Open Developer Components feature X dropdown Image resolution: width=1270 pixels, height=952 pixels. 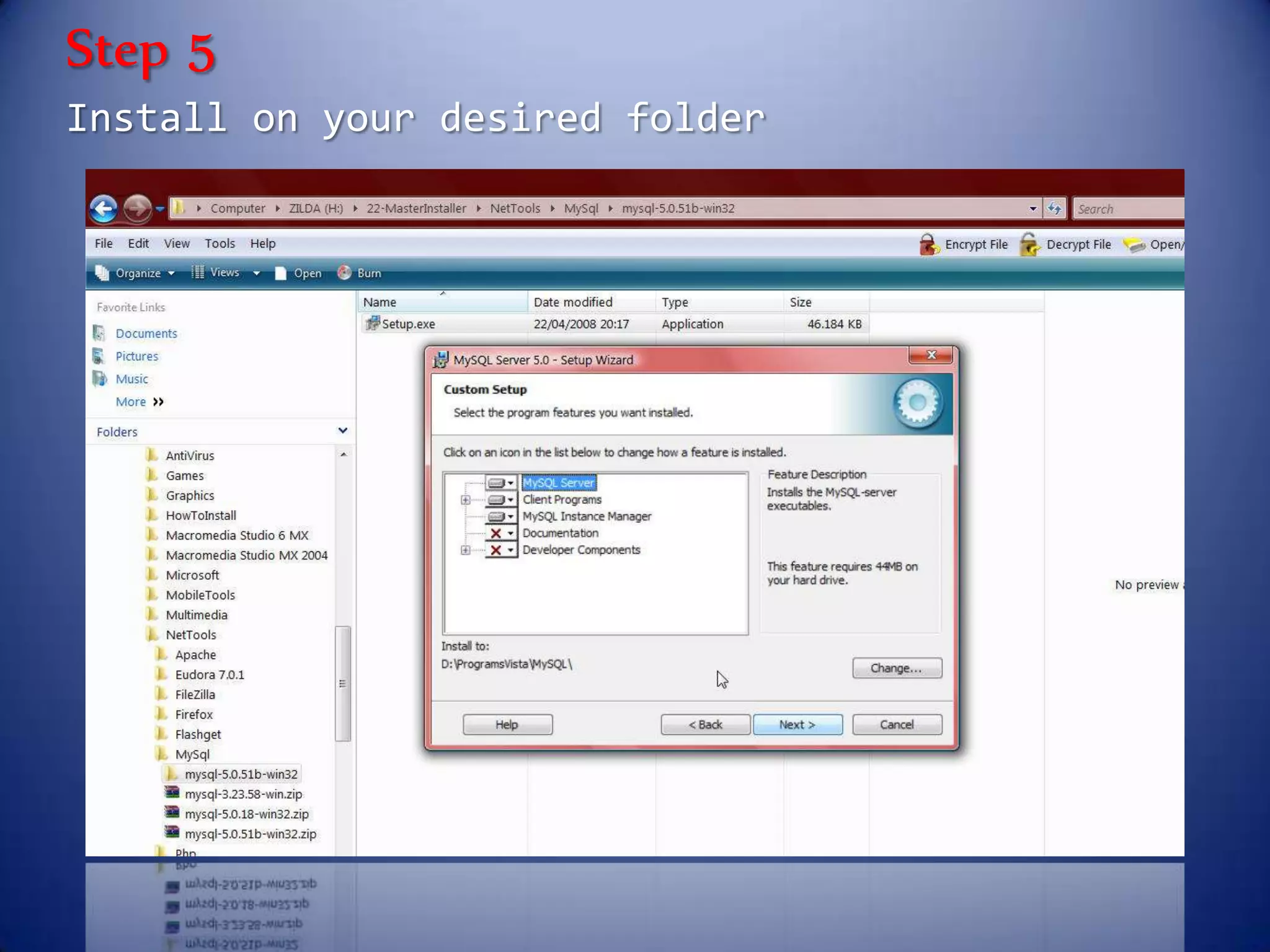(x=501, y=550)
